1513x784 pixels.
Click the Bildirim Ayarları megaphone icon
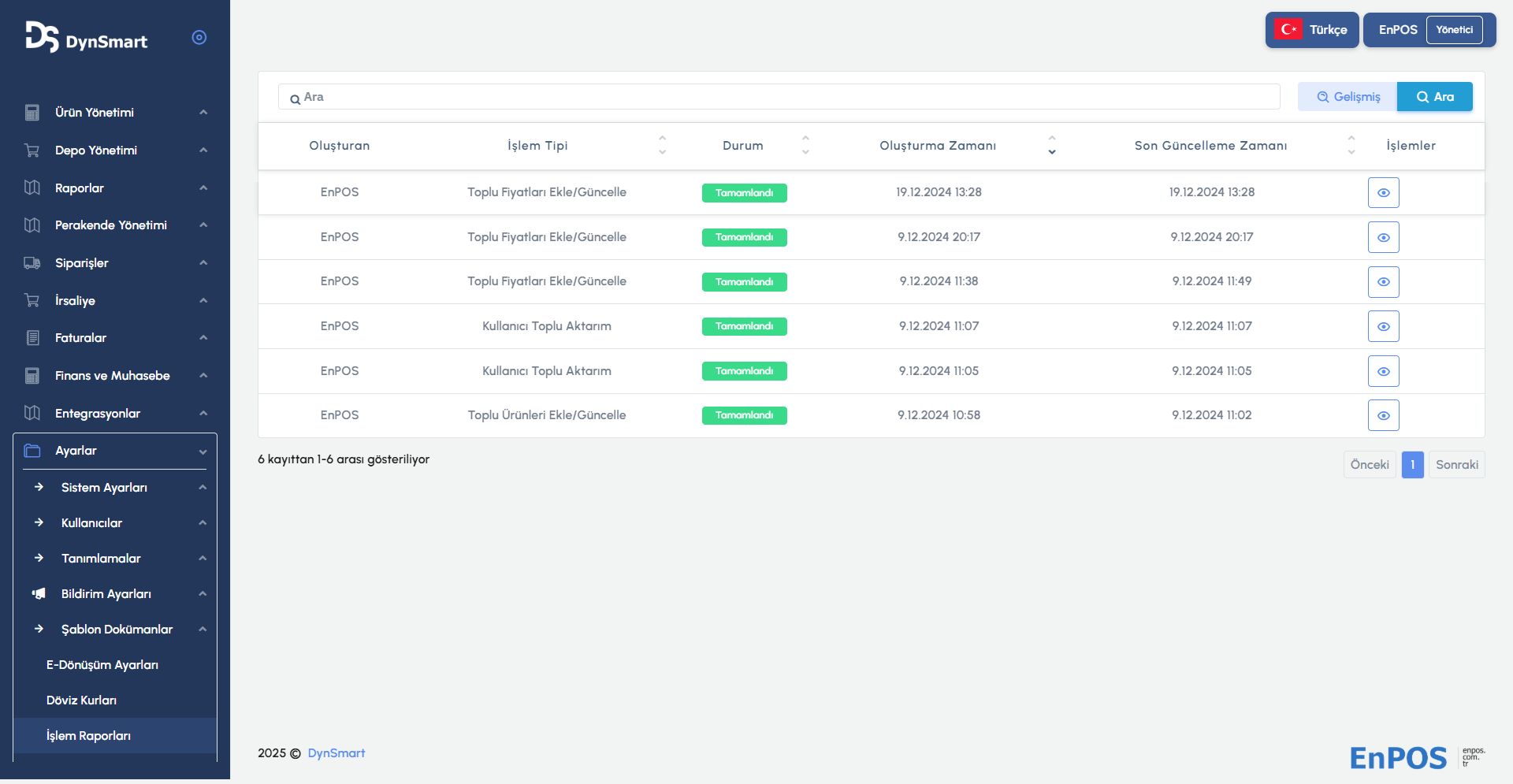click(39, 594)
